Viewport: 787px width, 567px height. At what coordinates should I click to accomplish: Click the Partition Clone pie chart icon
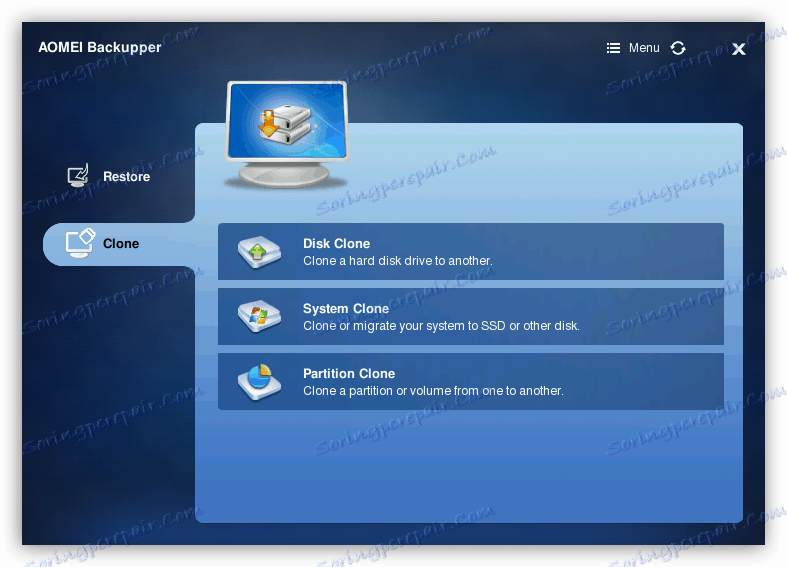(259, 382)
